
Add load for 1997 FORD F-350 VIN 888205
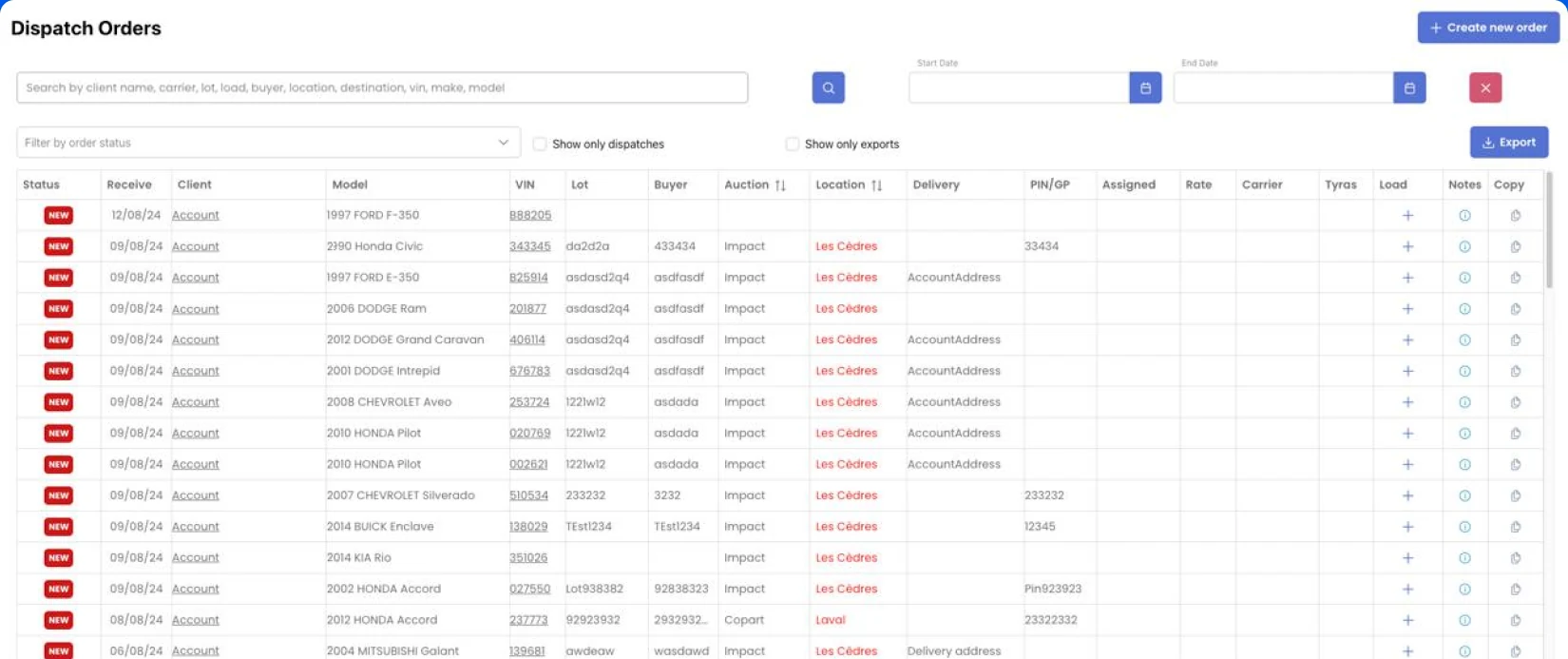[1407, 216]
